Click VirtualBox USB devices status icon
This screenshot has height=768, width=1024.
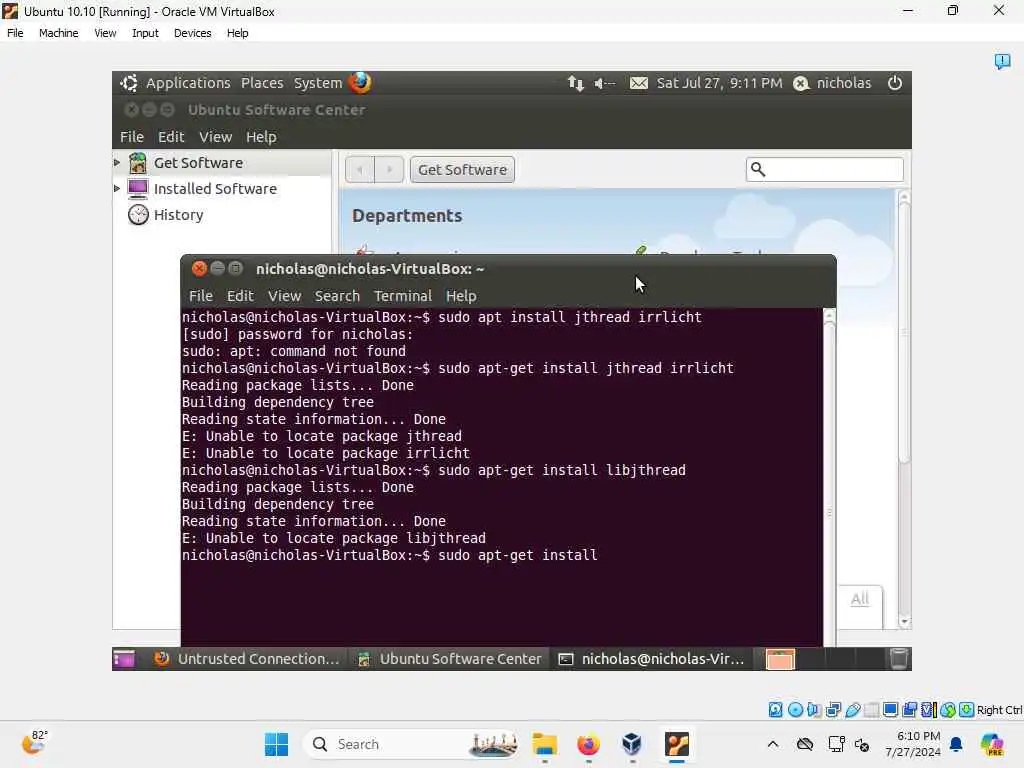[x=852, y=709]
